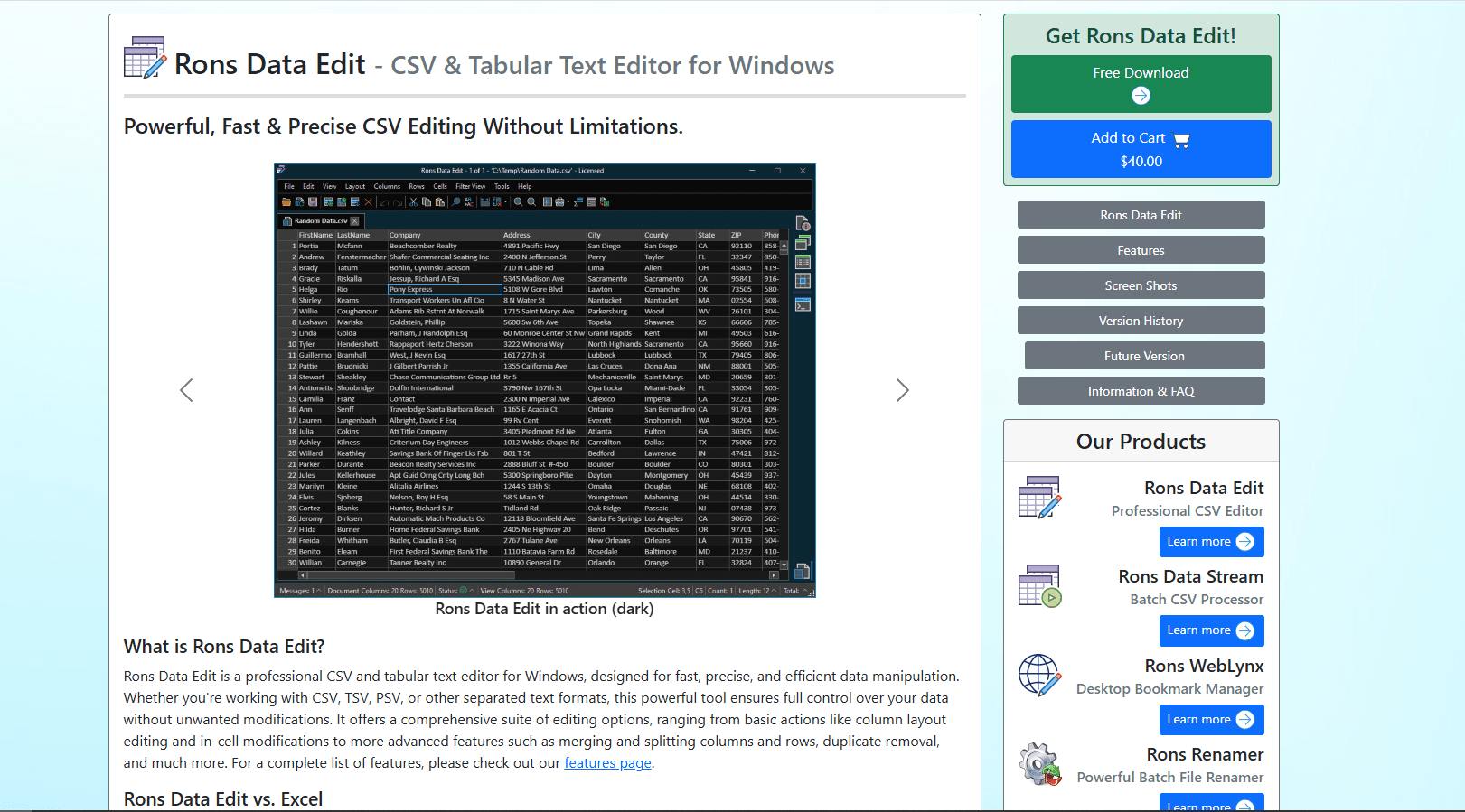Open the Version History nav button

pos(1141,321)
